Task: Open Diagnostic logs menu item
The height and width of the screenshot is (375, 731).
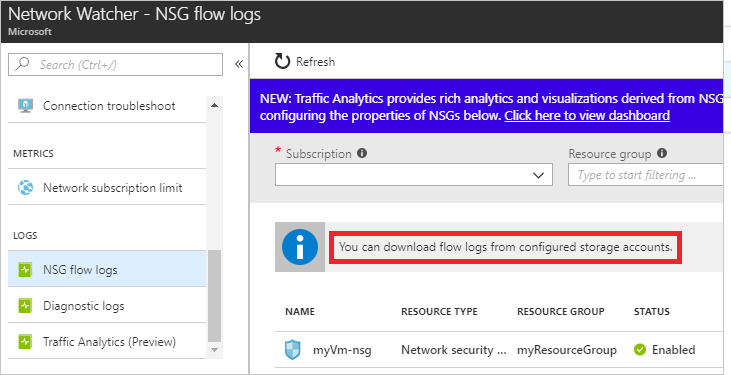Action: point(107,306)
